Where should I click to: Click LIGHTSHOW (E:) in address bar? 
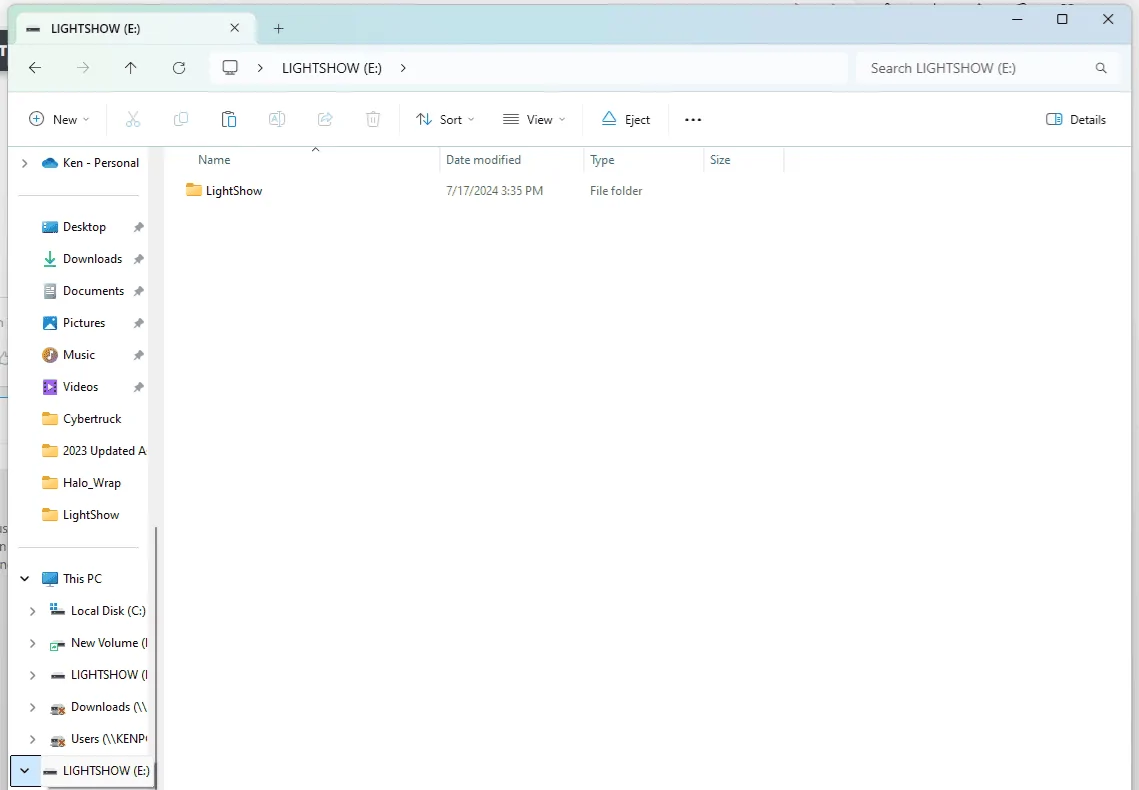(331, 68)
